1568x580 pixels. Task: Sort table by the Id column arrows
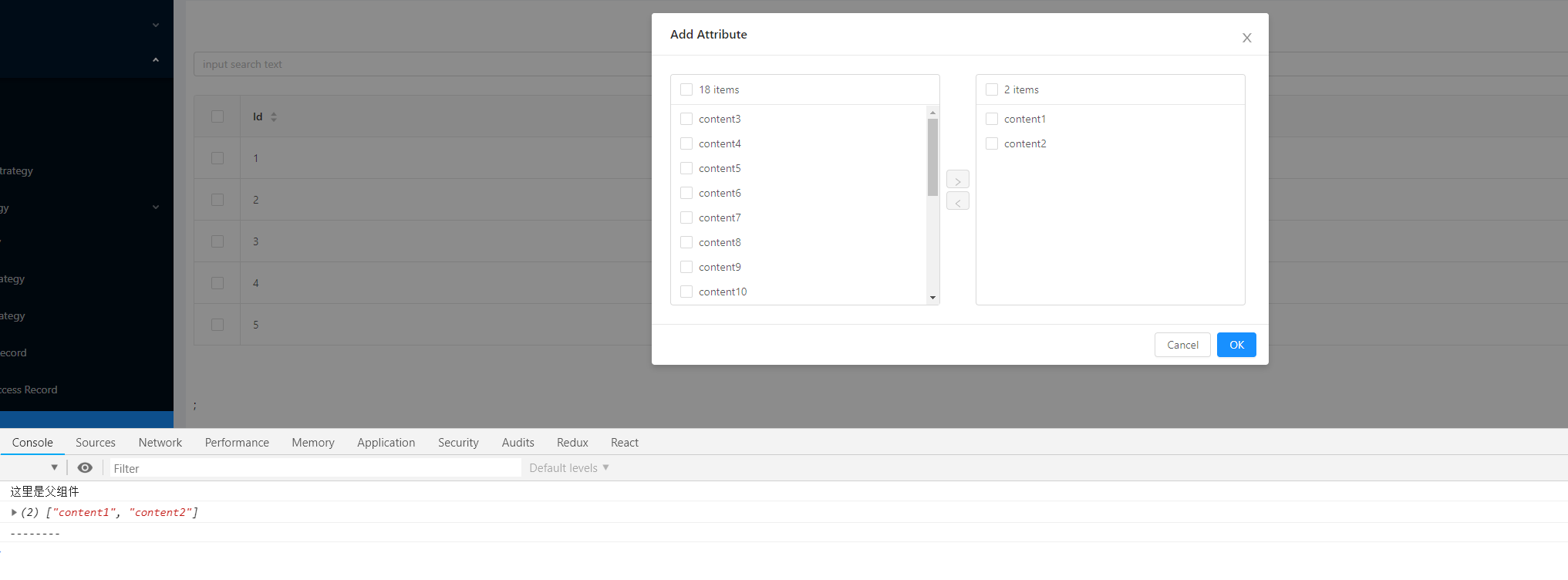tap(274, 117)
